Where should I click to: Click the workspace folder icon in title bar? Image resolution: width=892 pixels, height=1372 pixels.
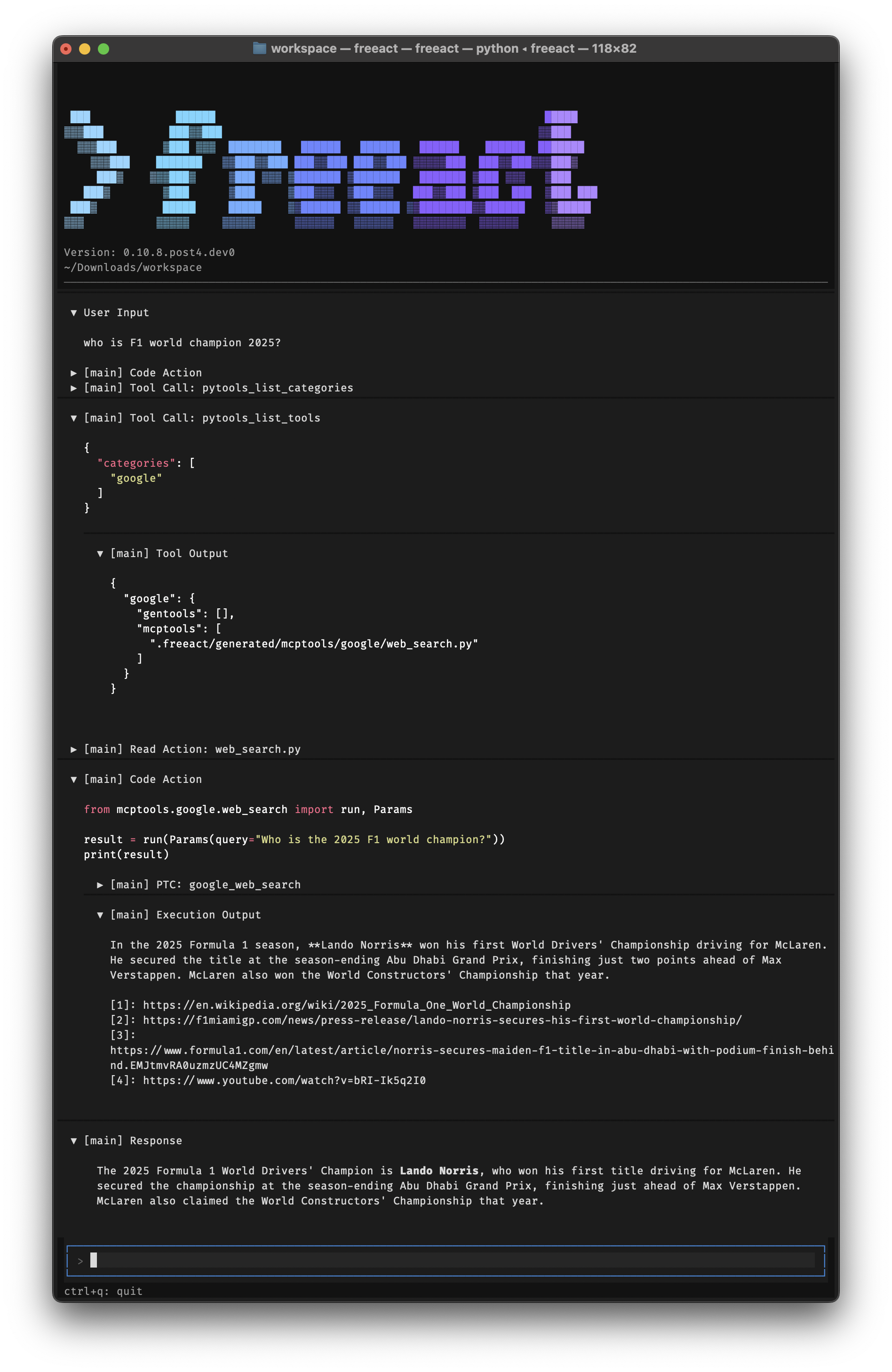pos(260,48)
